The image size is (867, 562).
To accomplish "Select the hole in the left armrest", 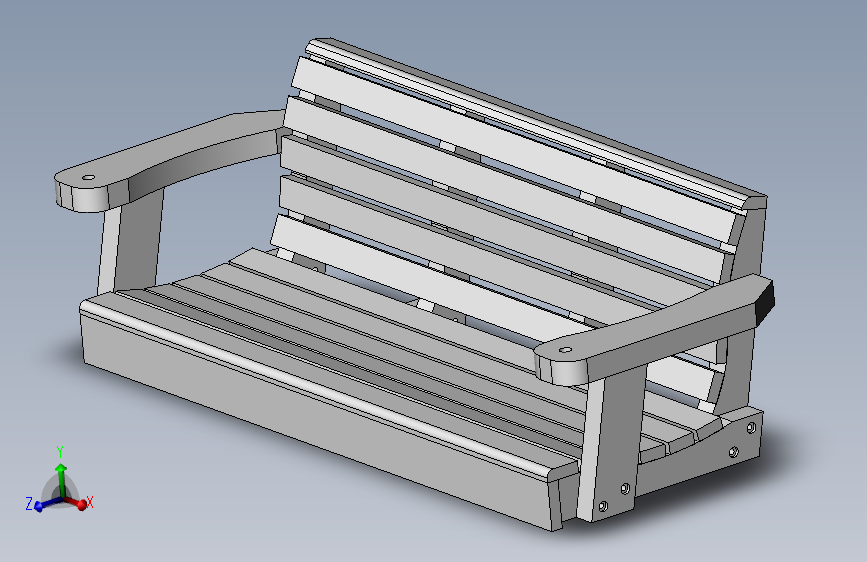I will click(x=88, y=178).
